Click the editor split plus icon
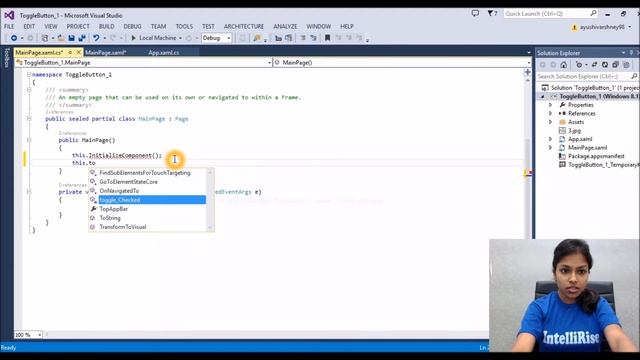 (x=527, y=72)
